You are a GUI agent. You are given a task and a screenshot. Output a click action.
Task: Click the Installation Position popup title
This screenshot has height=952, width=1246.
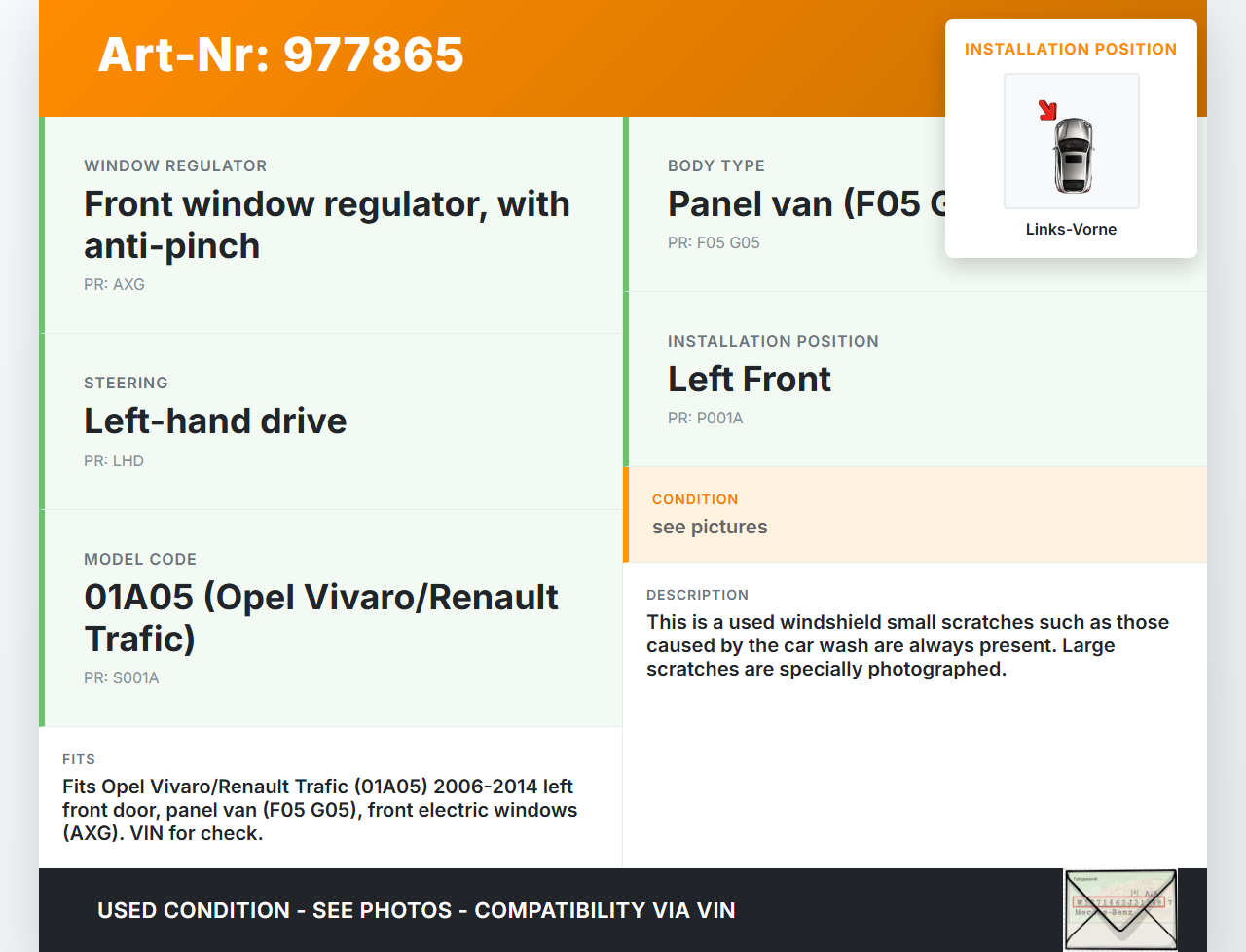(x=1071, y=49)
